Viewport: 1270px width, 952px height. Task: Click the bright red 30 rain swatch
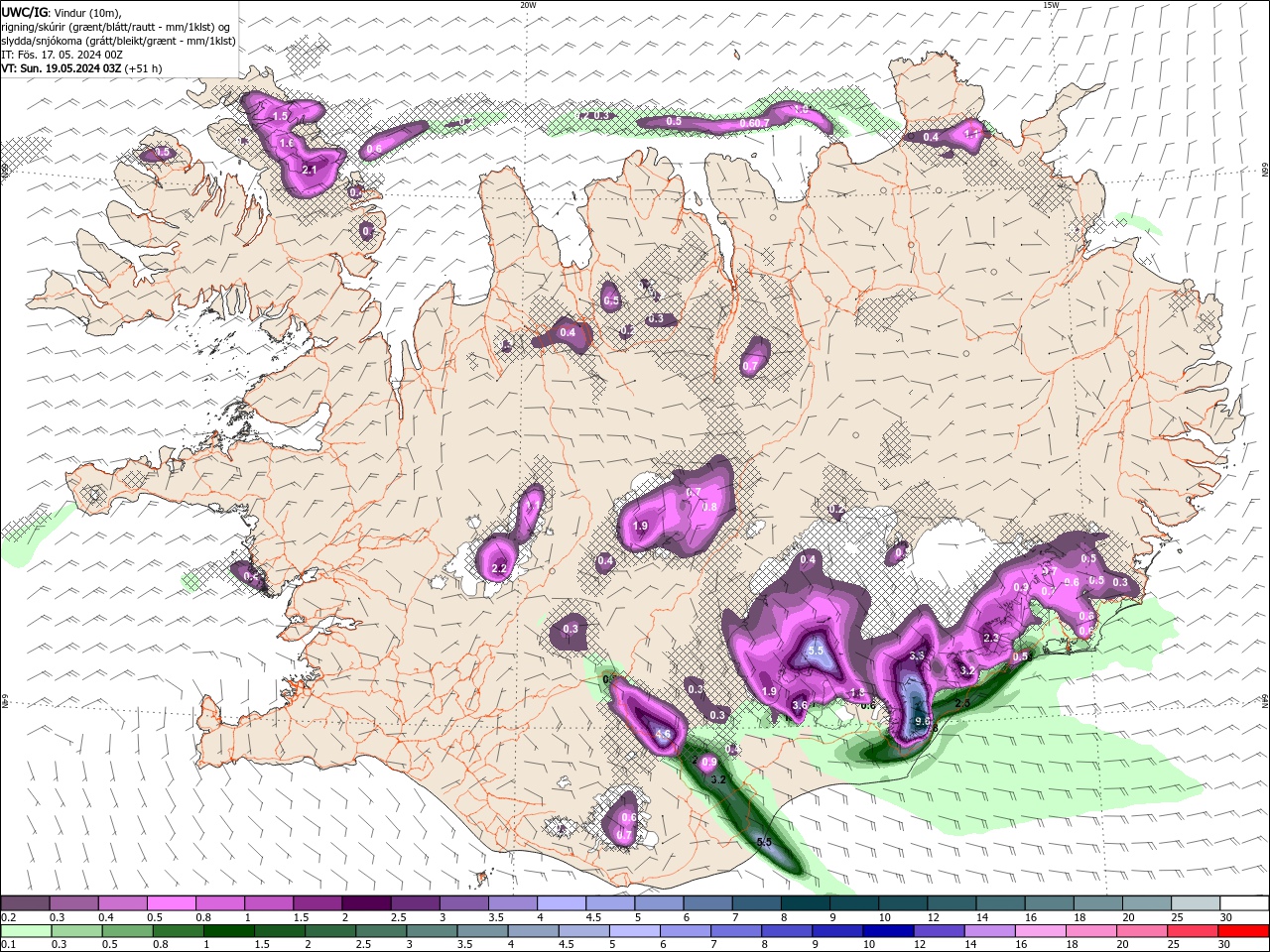pos(1243,931)
